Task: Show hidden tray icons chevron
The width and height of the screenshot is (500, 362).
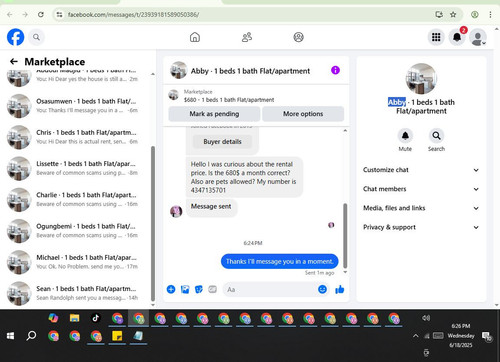Action: coord(415,336)
